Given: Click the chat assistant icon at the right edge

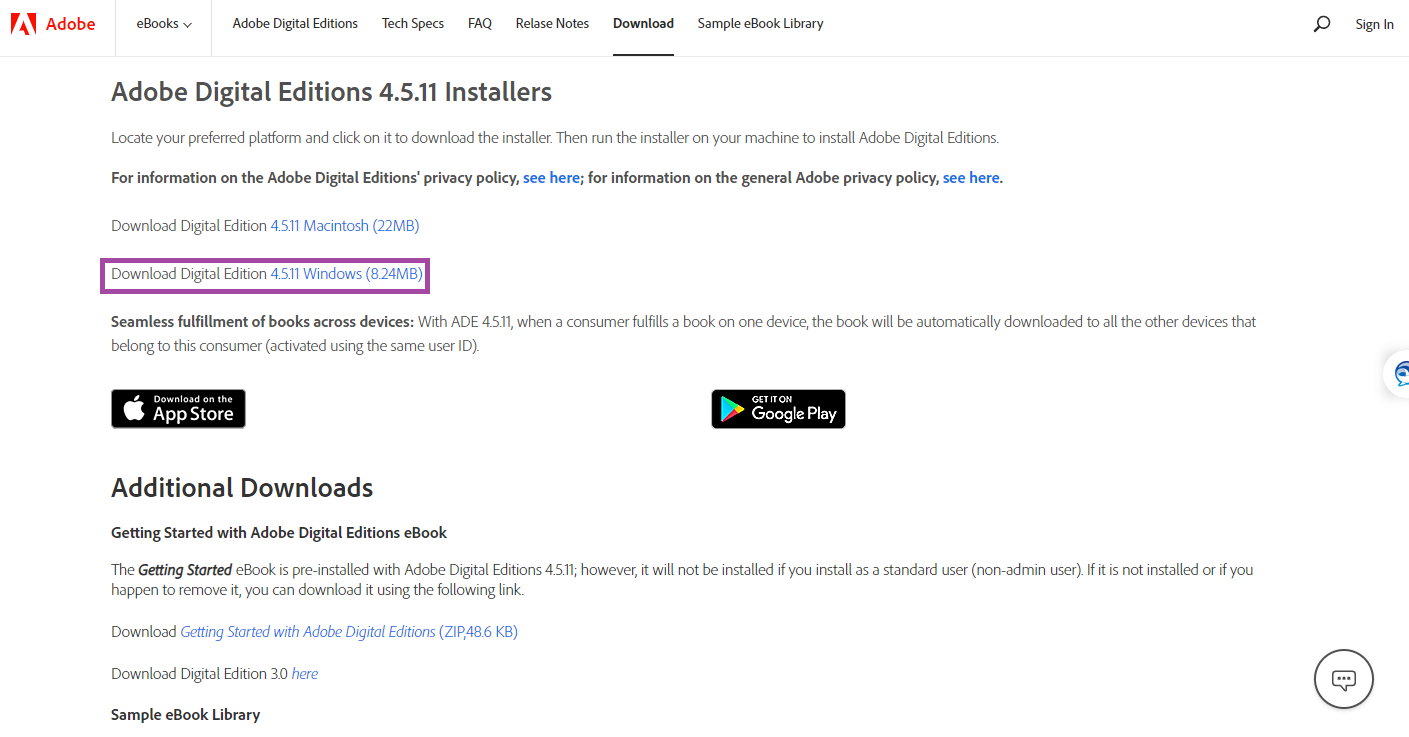Looking at the screenshot, I should [1398, 375].
